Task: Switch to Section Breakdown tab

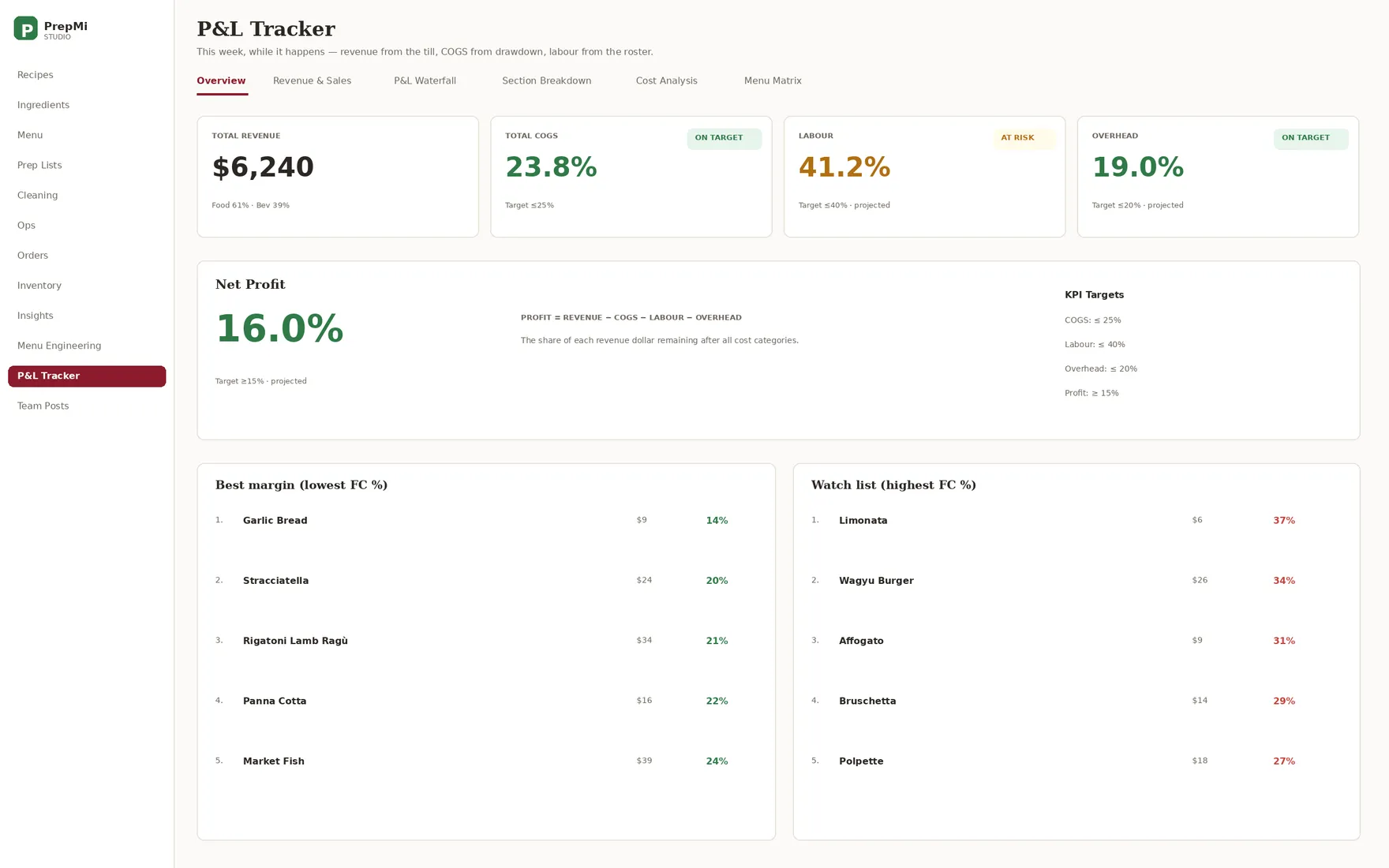Action: 546,80
